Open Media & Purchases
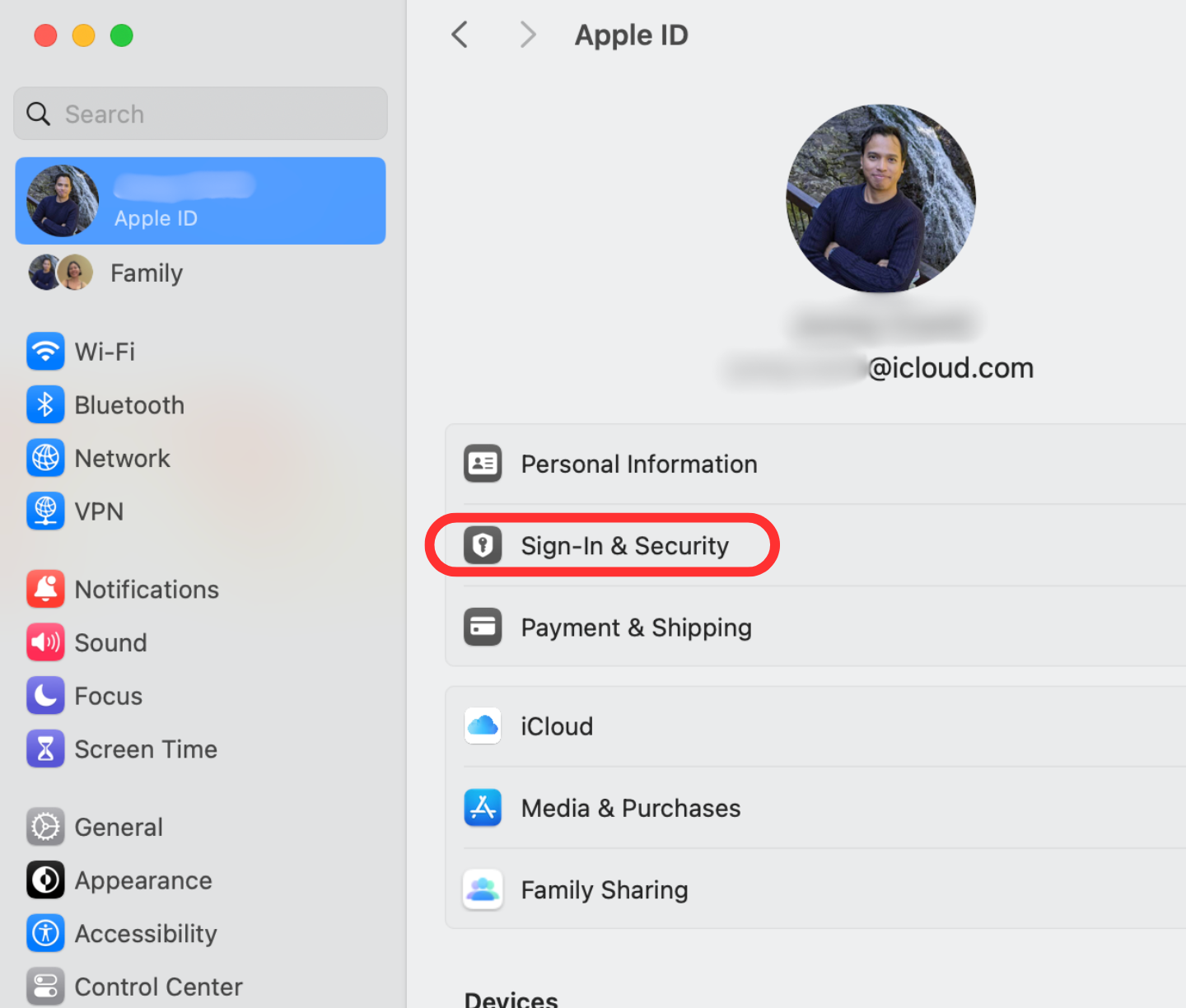 point(815,808)
